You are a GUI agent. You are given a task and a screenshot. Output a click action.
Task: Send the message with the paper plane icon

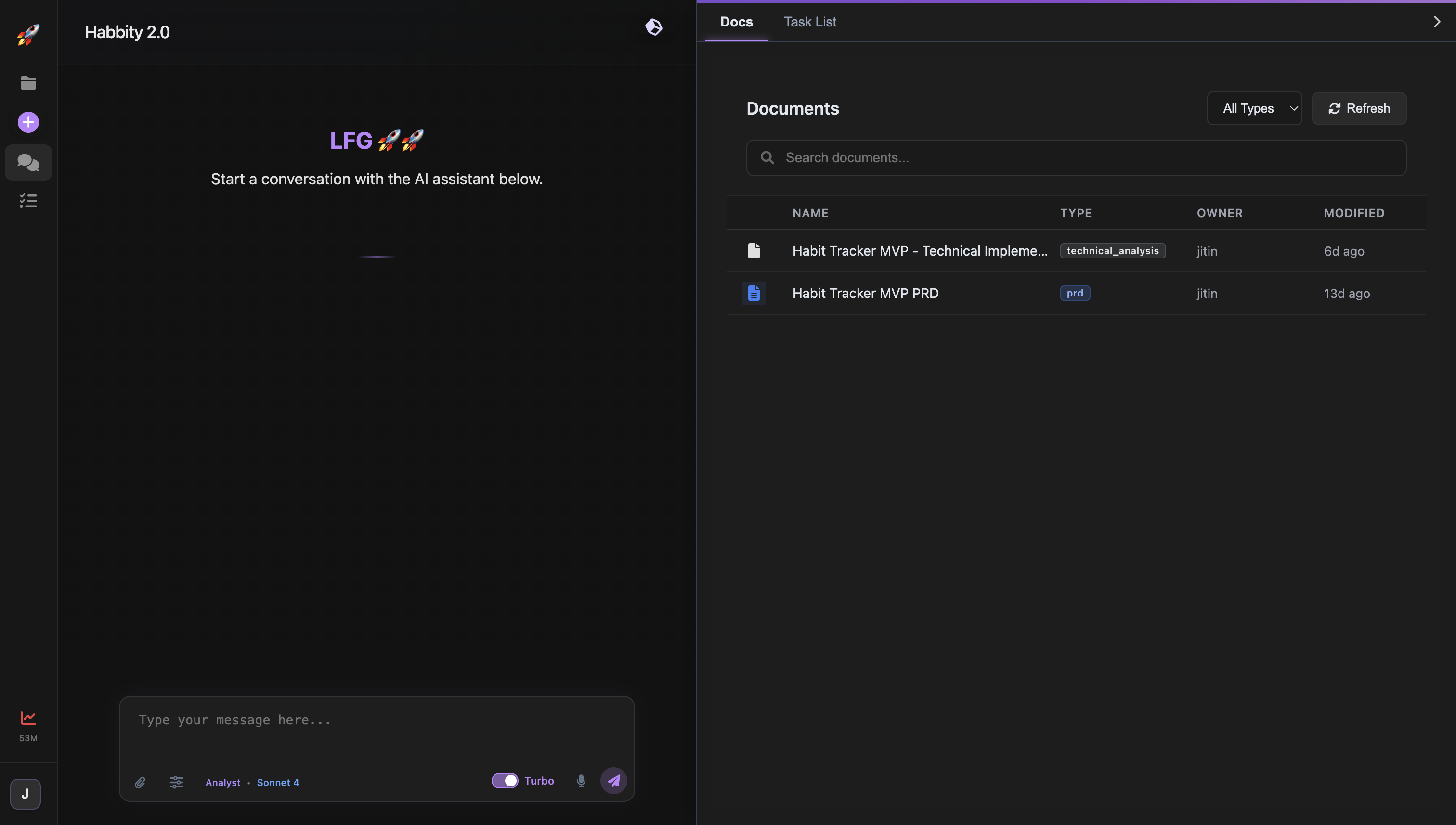coord(613,780)
